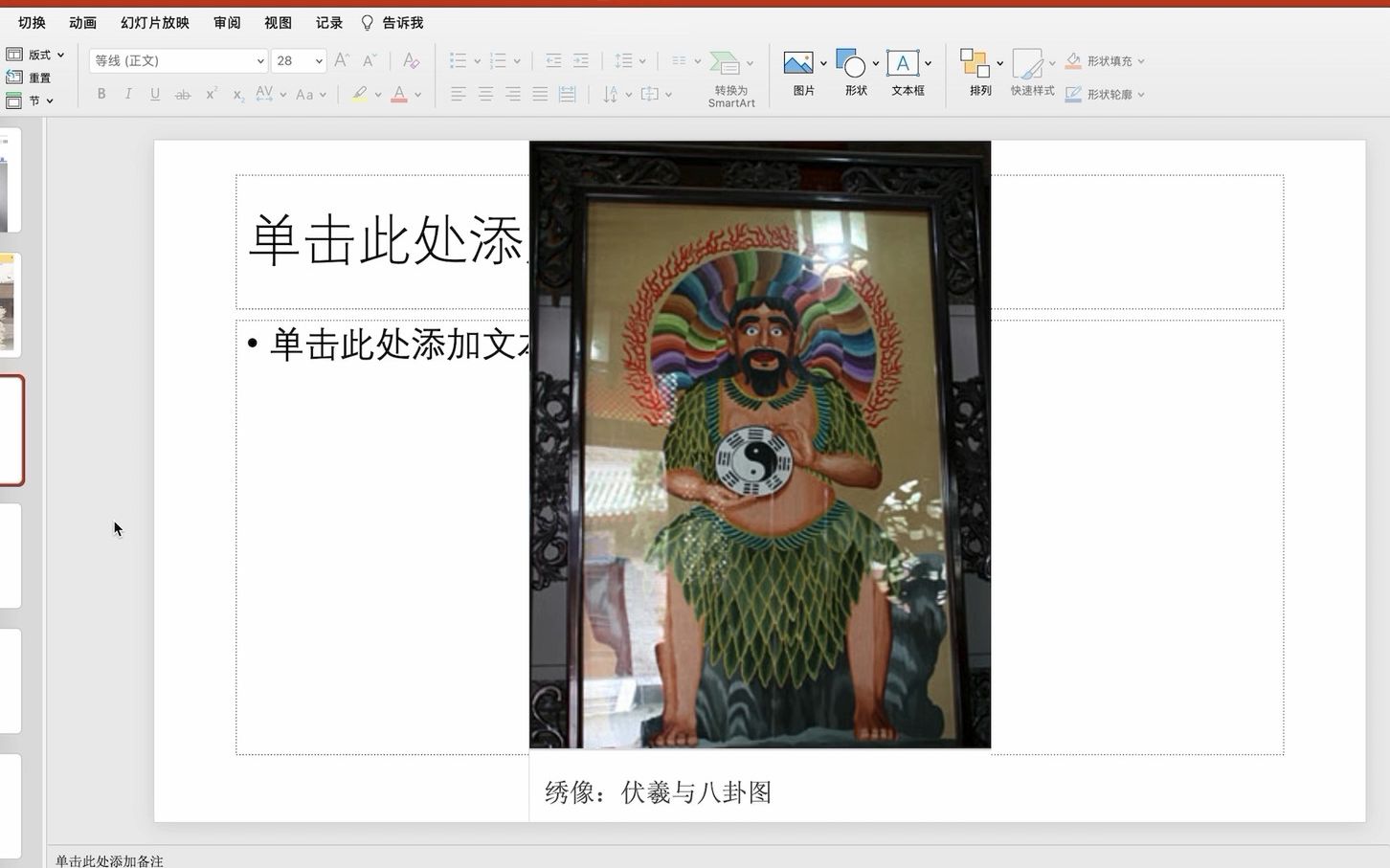Viewport: 1390px width, 868px height.
Task: Expand the 形状 shapes dropdown arrow
Action: pyautogui.click(x=875, y=63)
